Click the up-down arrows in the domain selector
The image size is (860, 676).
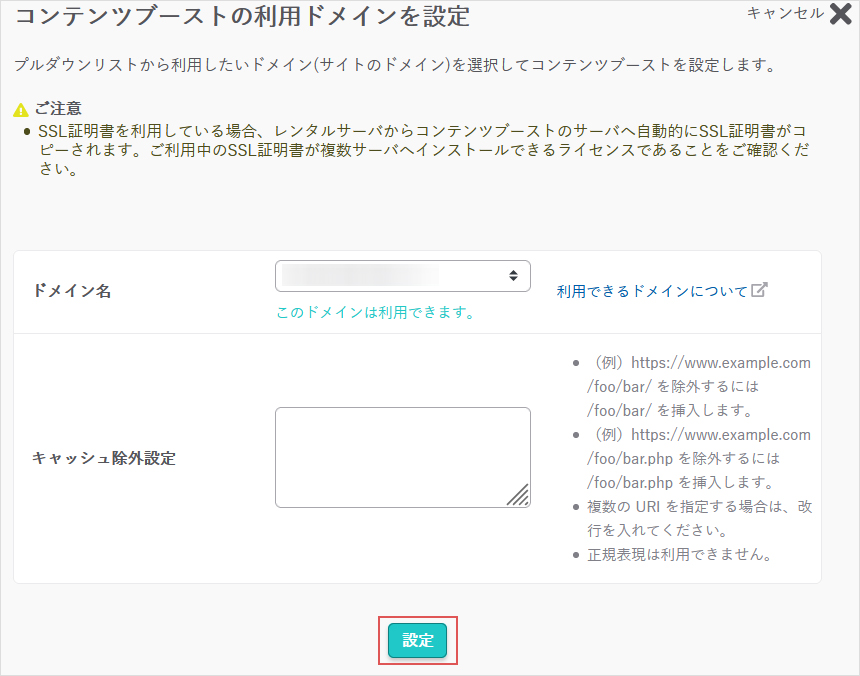pyautogui.click(x=513, y=275)
